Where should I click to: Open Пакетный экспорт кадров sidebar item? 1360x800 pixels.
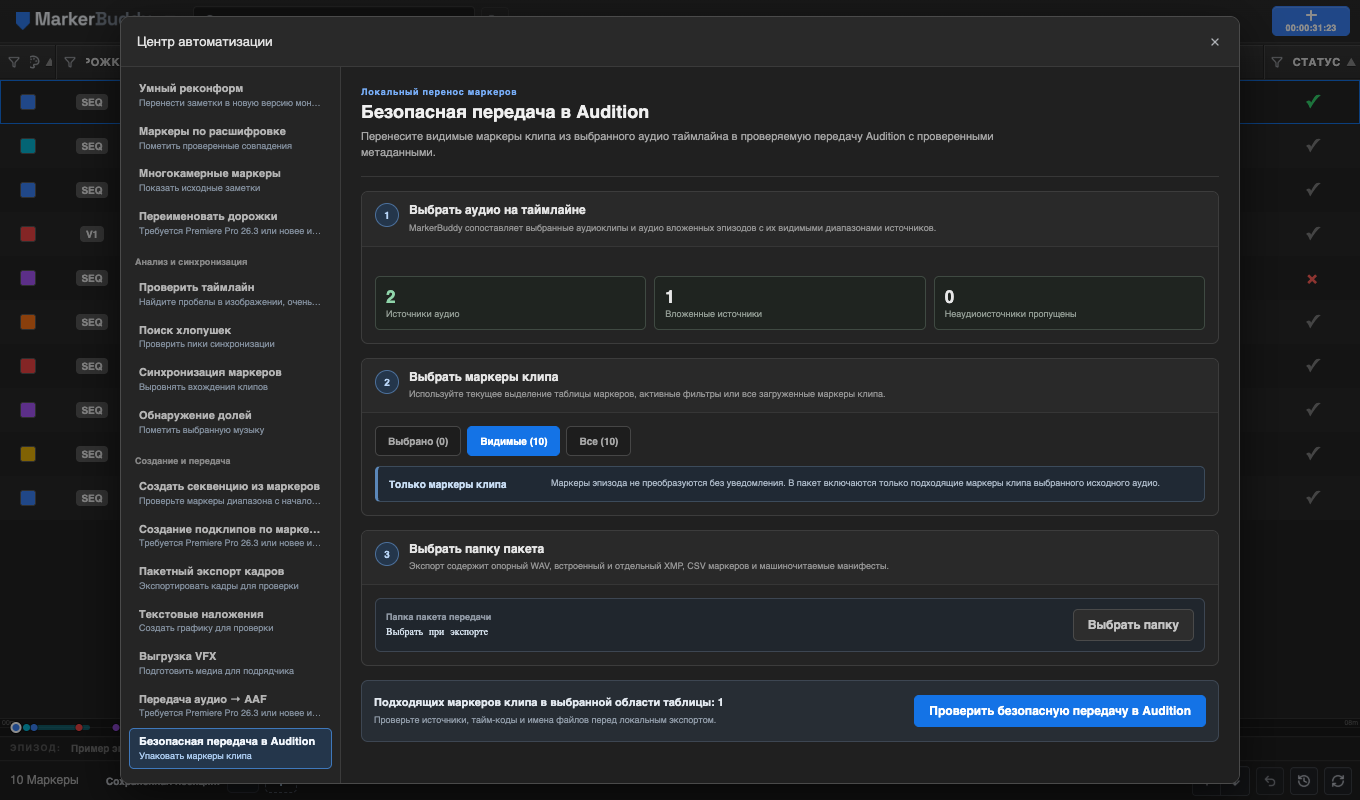[230, 578]
